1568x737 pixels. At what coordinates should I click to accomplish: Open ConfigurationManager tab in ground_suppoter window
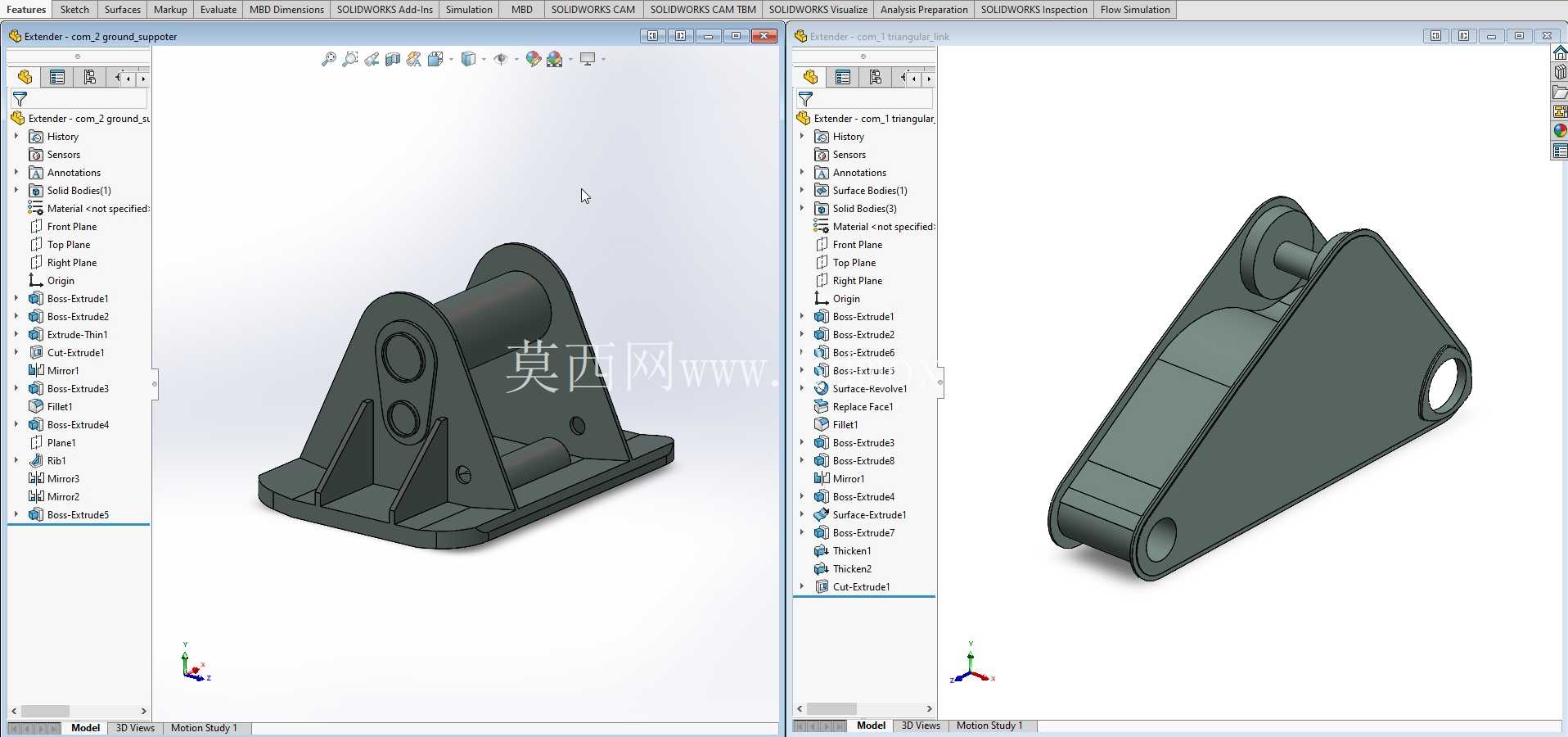[x=90, y=77]
